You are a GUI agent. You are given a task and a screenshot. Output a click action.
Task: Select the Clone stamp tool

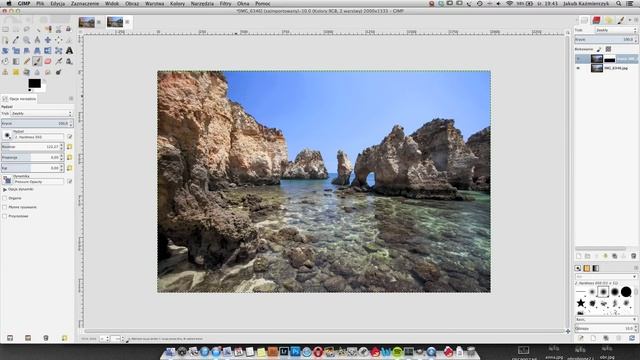click(5, 72)
